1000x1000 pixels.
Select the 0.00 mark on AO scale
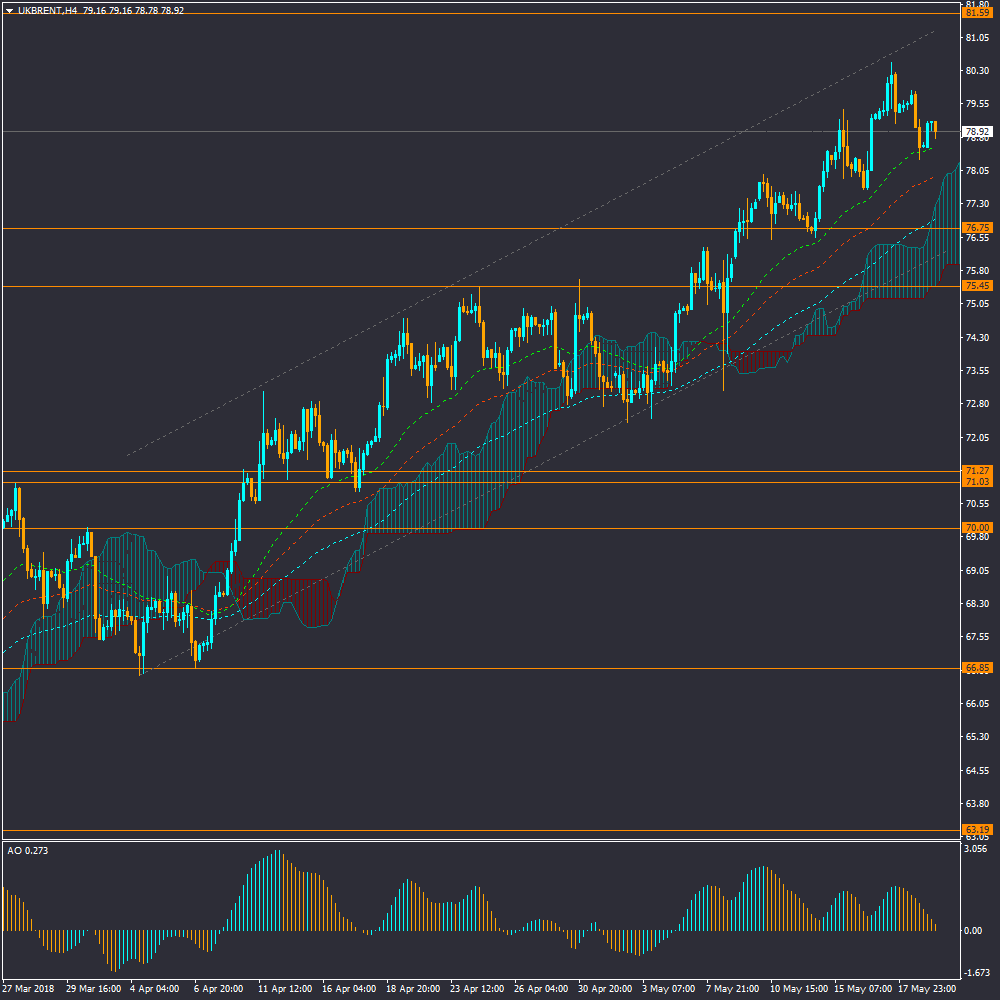click(972, 931)
